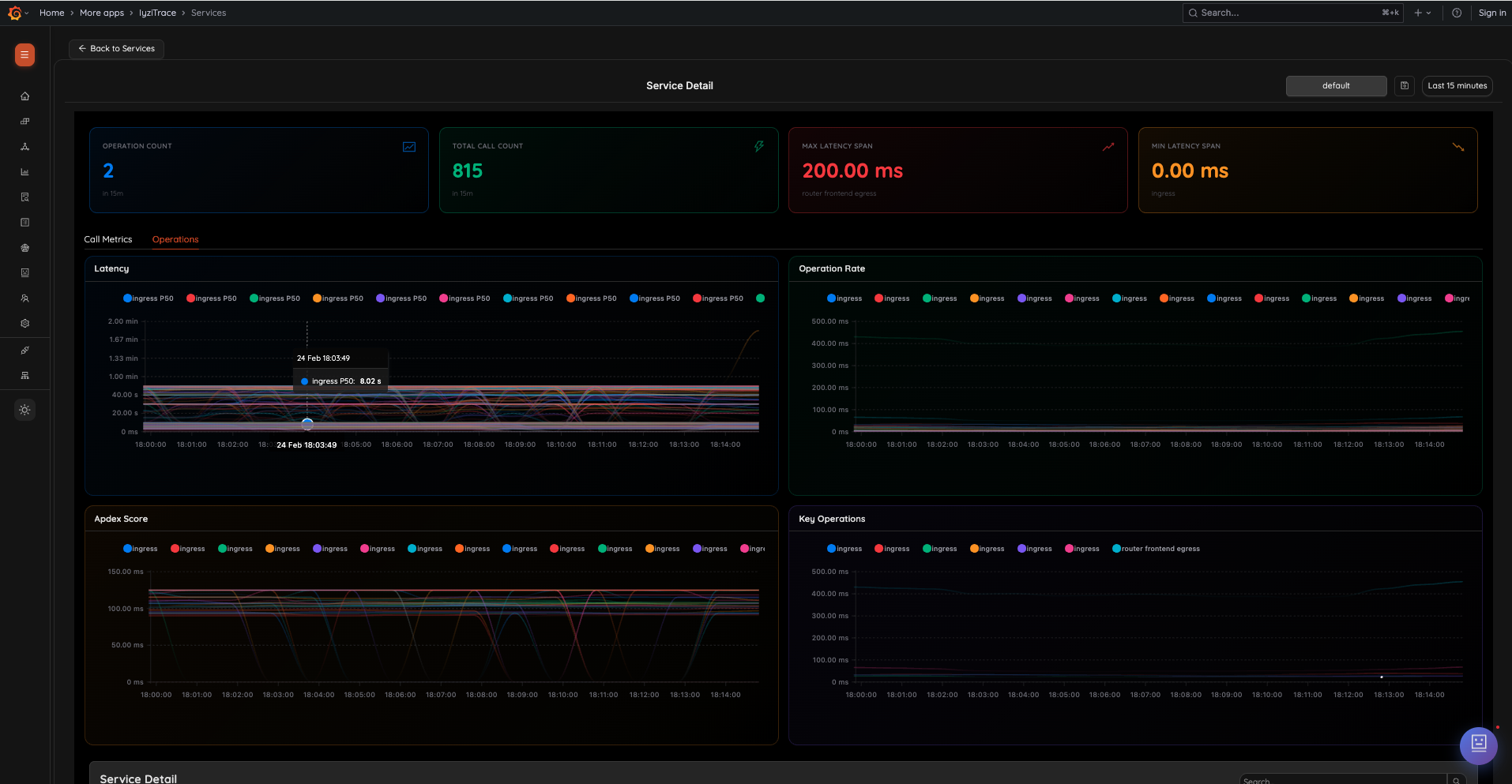Select the Operations tab

(x=175, y=239)
